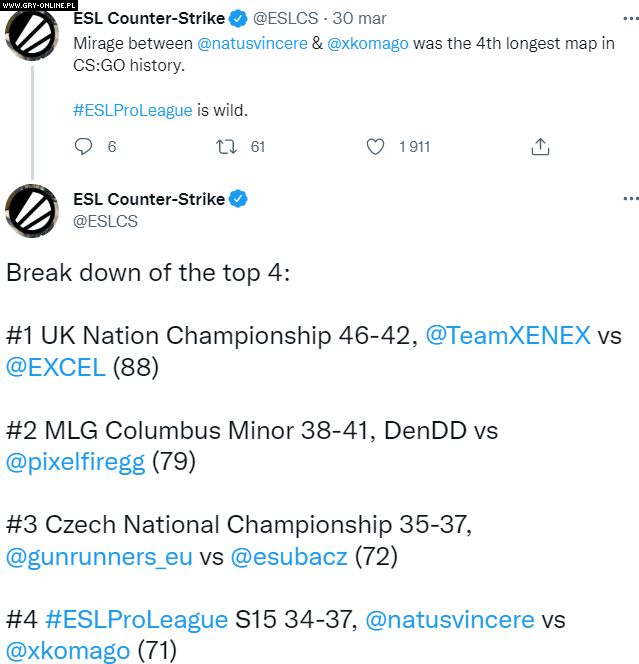This screenshot has height=664, width=639.
Task: Like the first tweet with the heart icon
Action: [x=376, y=147]
